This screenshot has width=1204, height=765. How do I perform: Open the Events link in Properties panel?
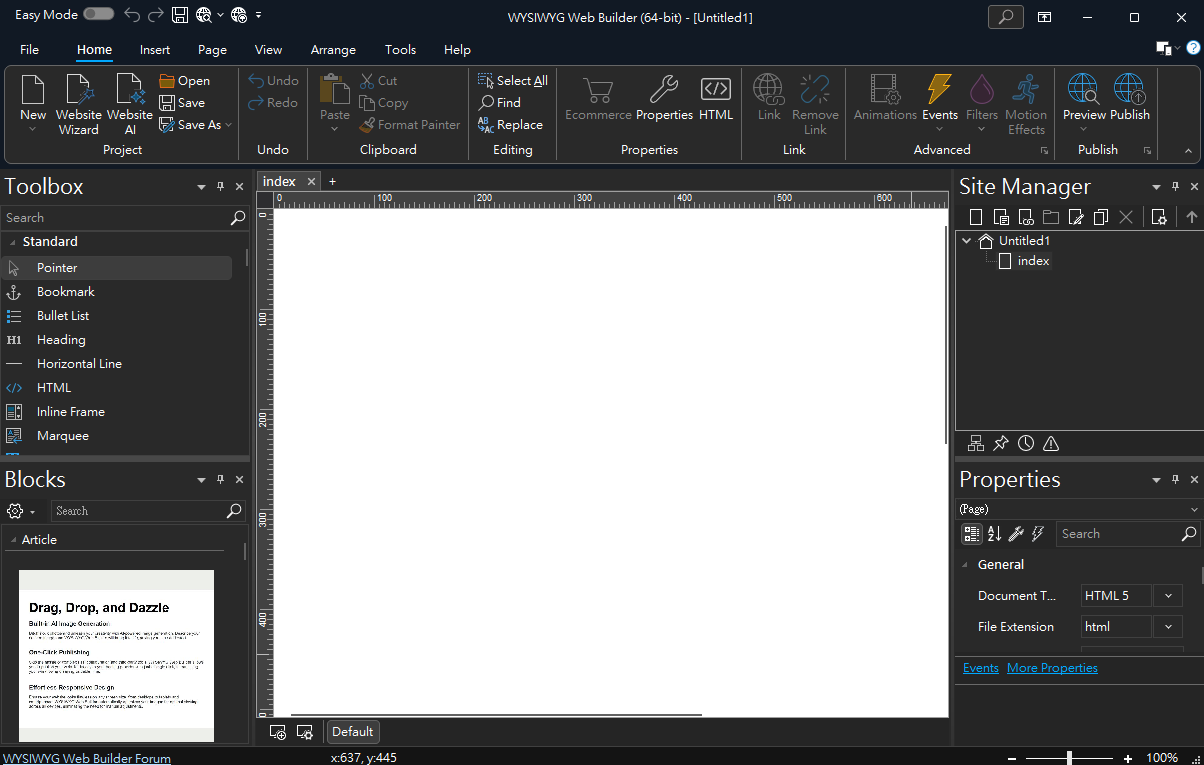point(980,668)
